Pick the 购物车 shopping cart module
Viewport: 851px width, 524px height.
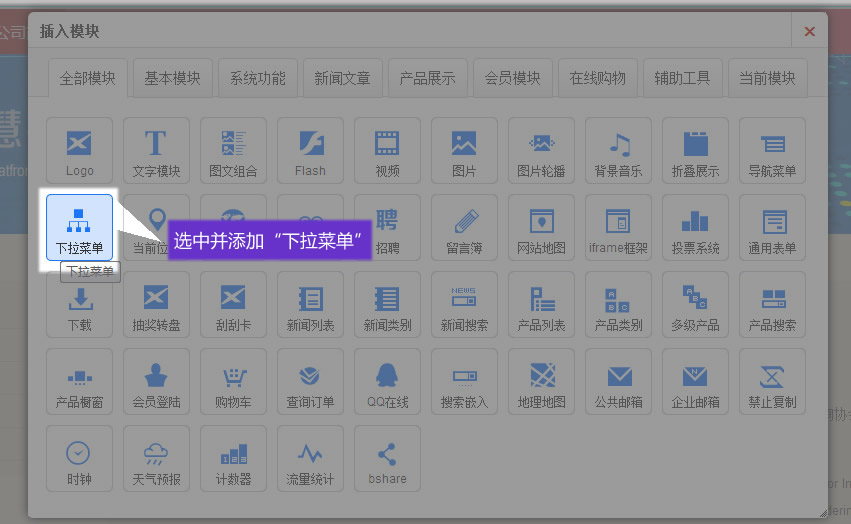coord(233,381)
